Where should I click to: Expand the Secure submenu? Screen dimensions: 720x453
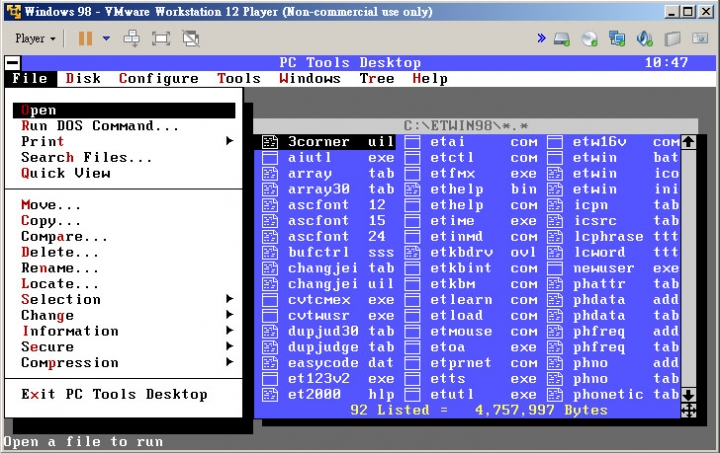(x=124, y=347)
